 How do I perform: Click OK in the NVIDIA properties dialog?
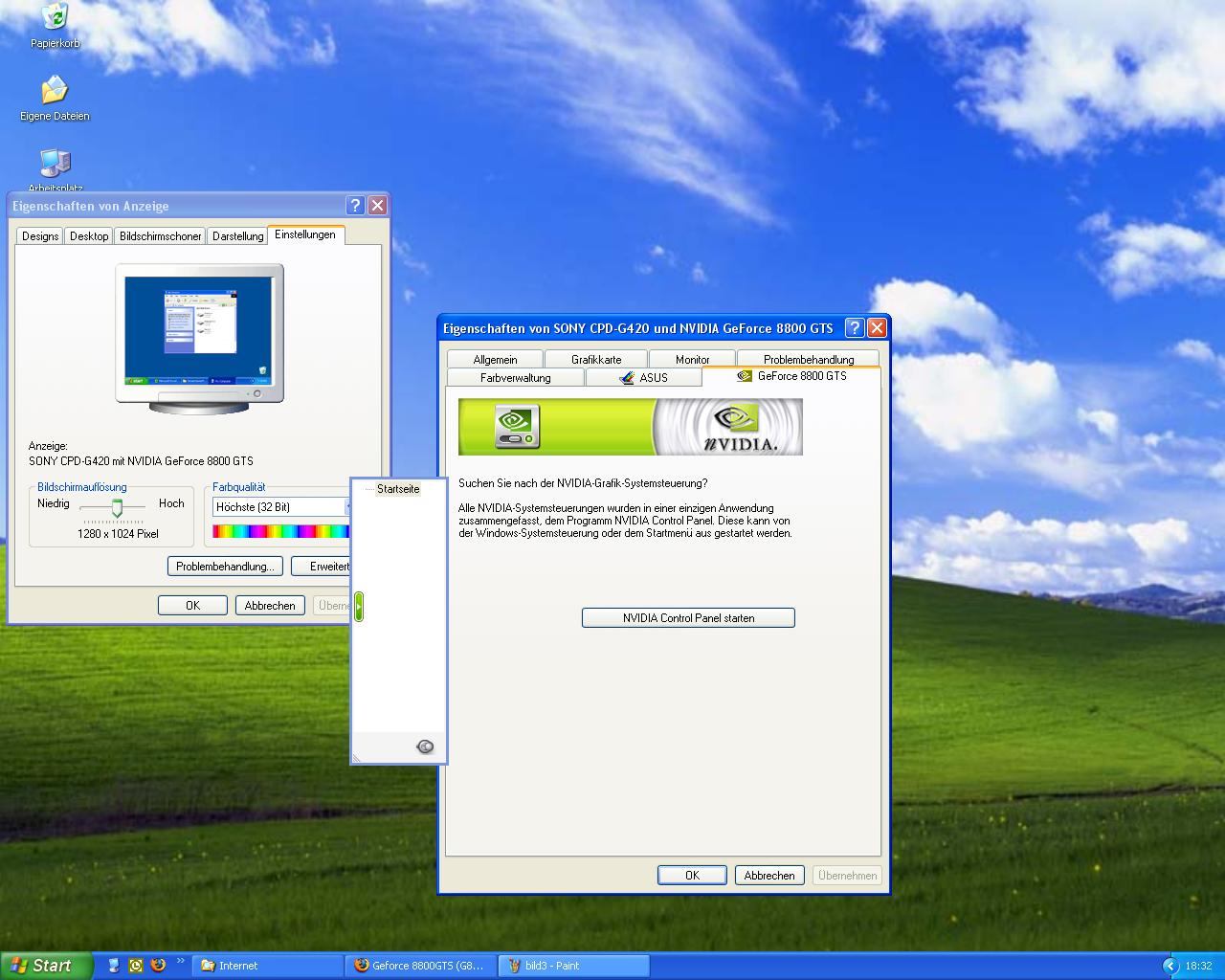click(692, 876)
